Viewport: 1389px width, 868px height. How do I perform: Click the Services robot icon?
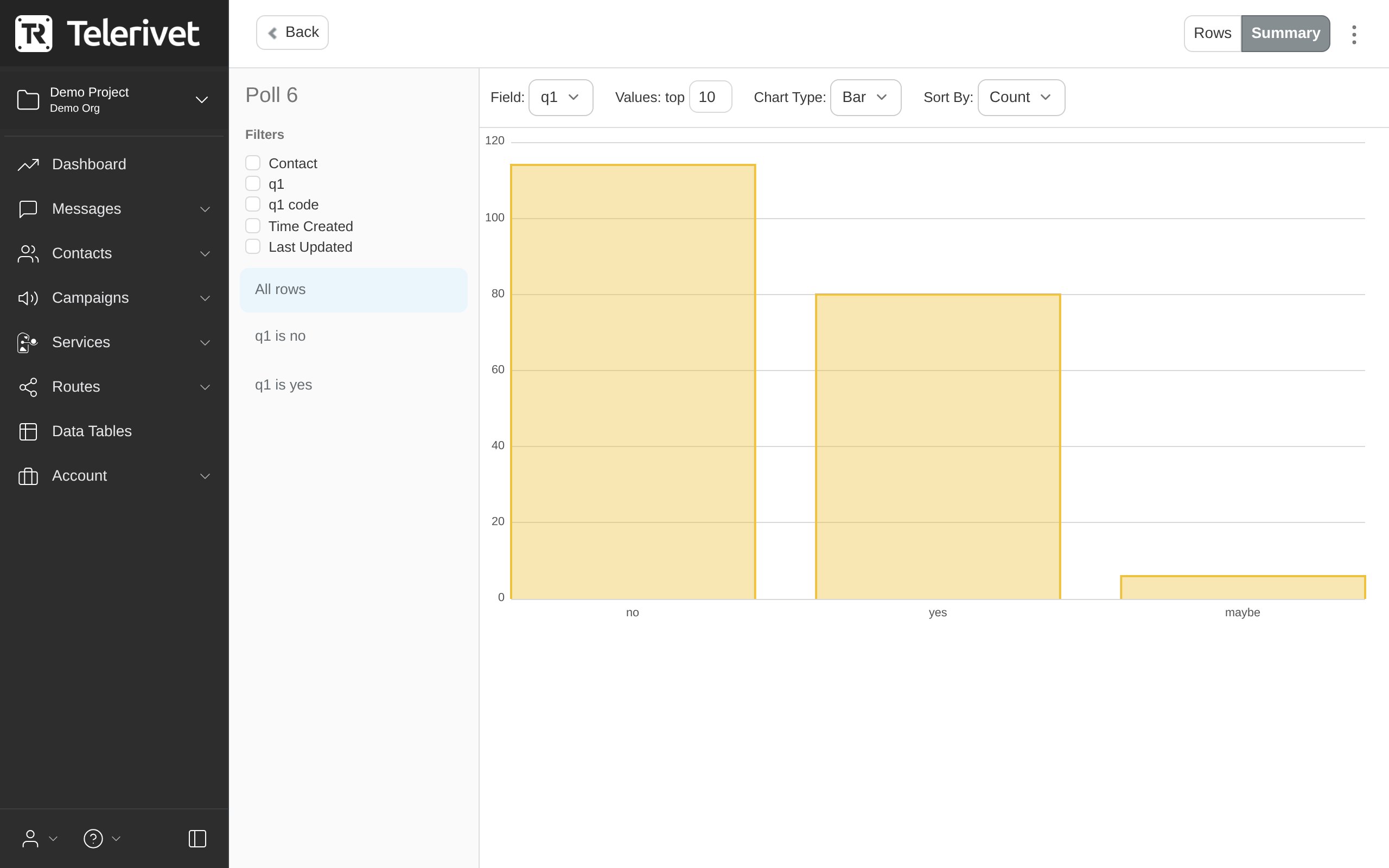point(27,343)
